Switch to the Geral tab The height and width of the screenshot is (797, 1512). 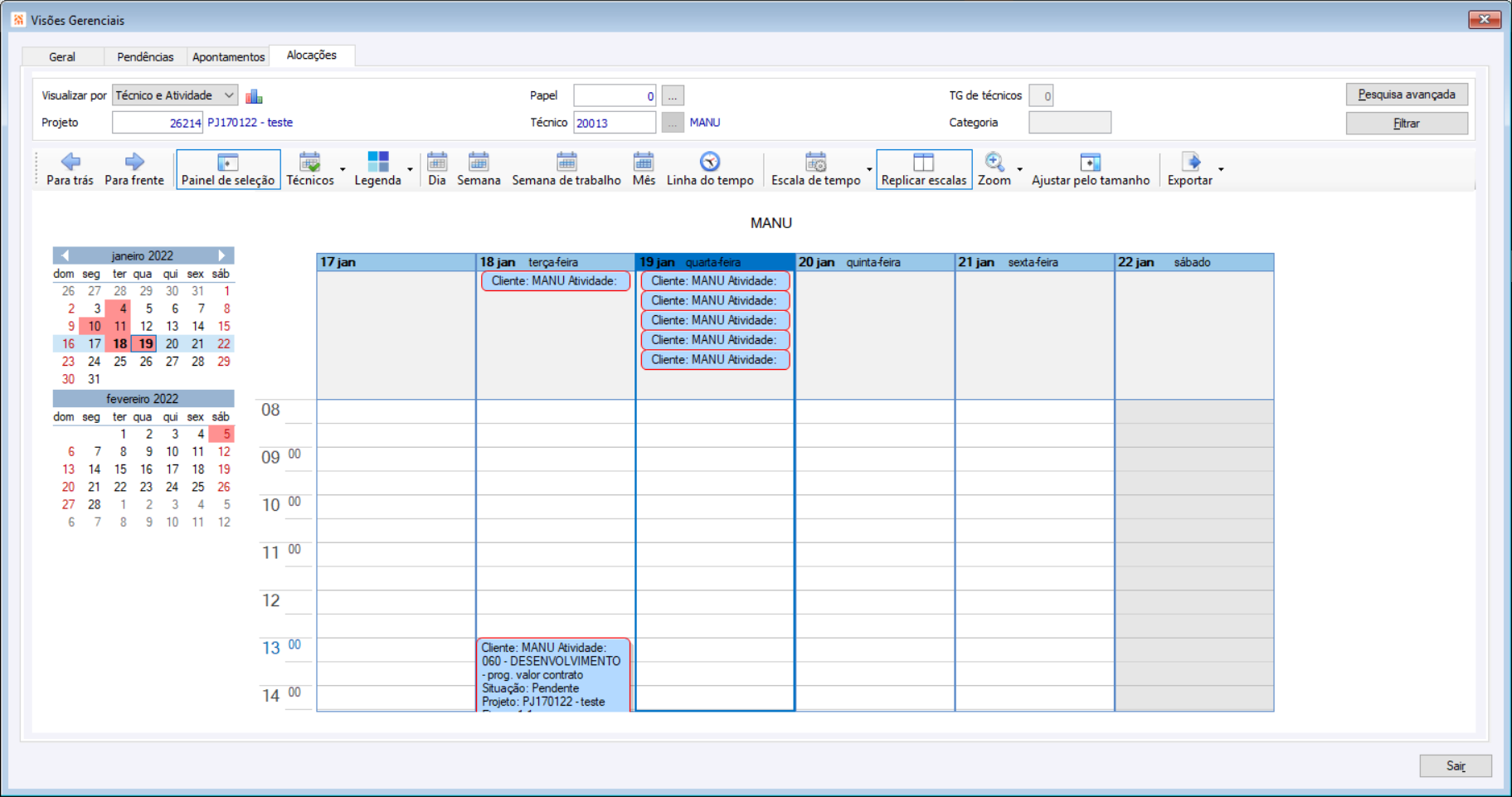[62, 56]
